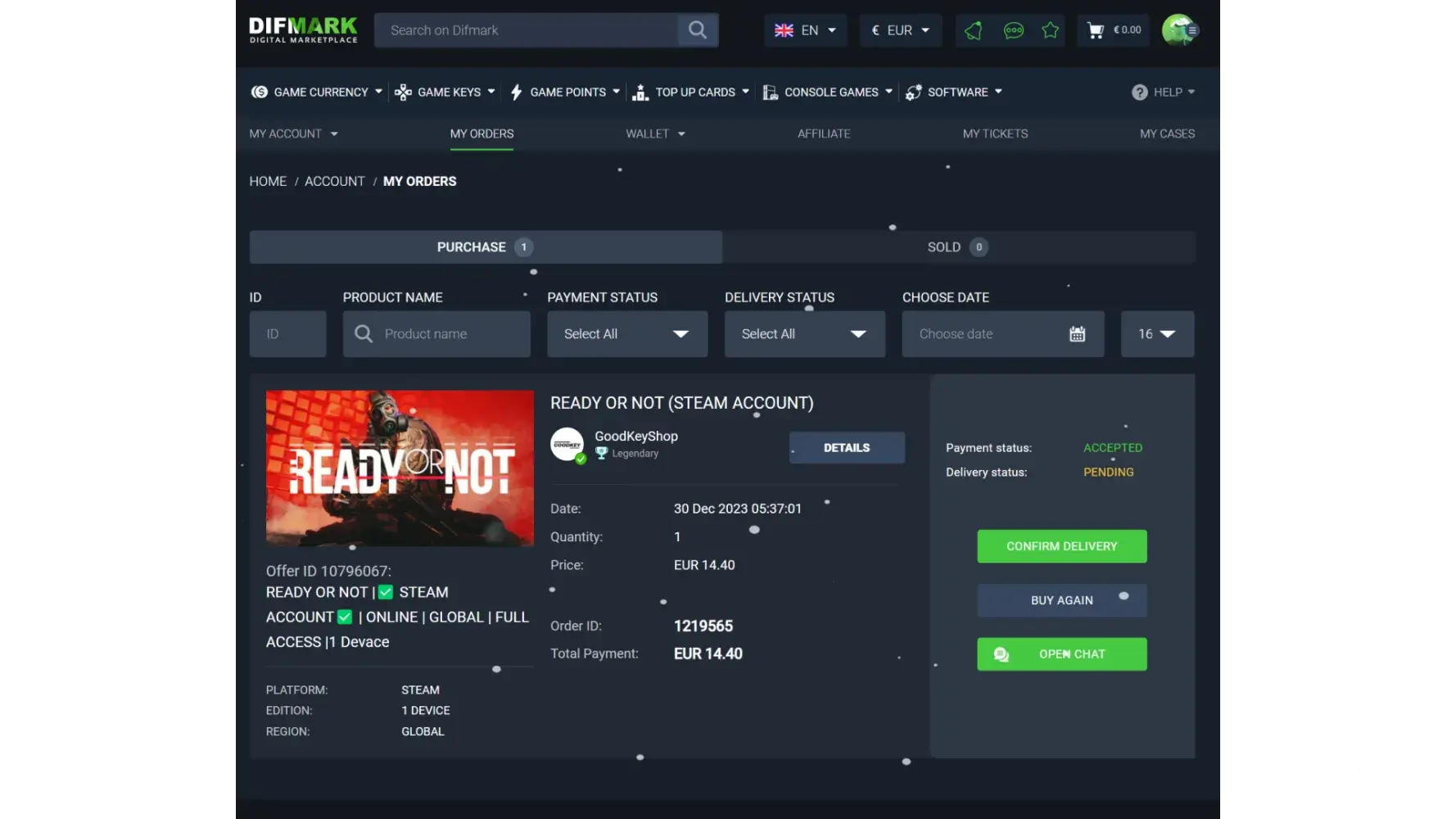The height and width of the screenshot is (819, 1456).
Task: Click the search magnifier button
Action: pos(697,30)
